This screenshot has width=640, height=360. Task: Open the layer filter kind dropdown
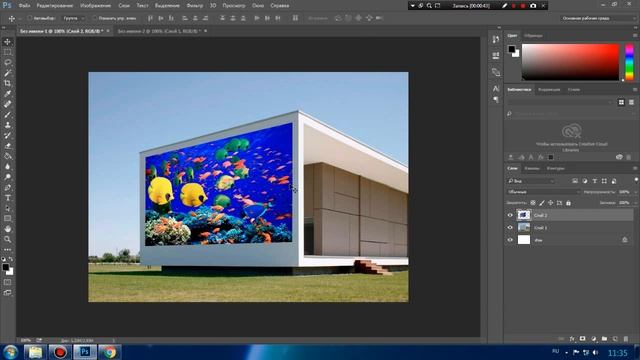(x=531, y=181)
